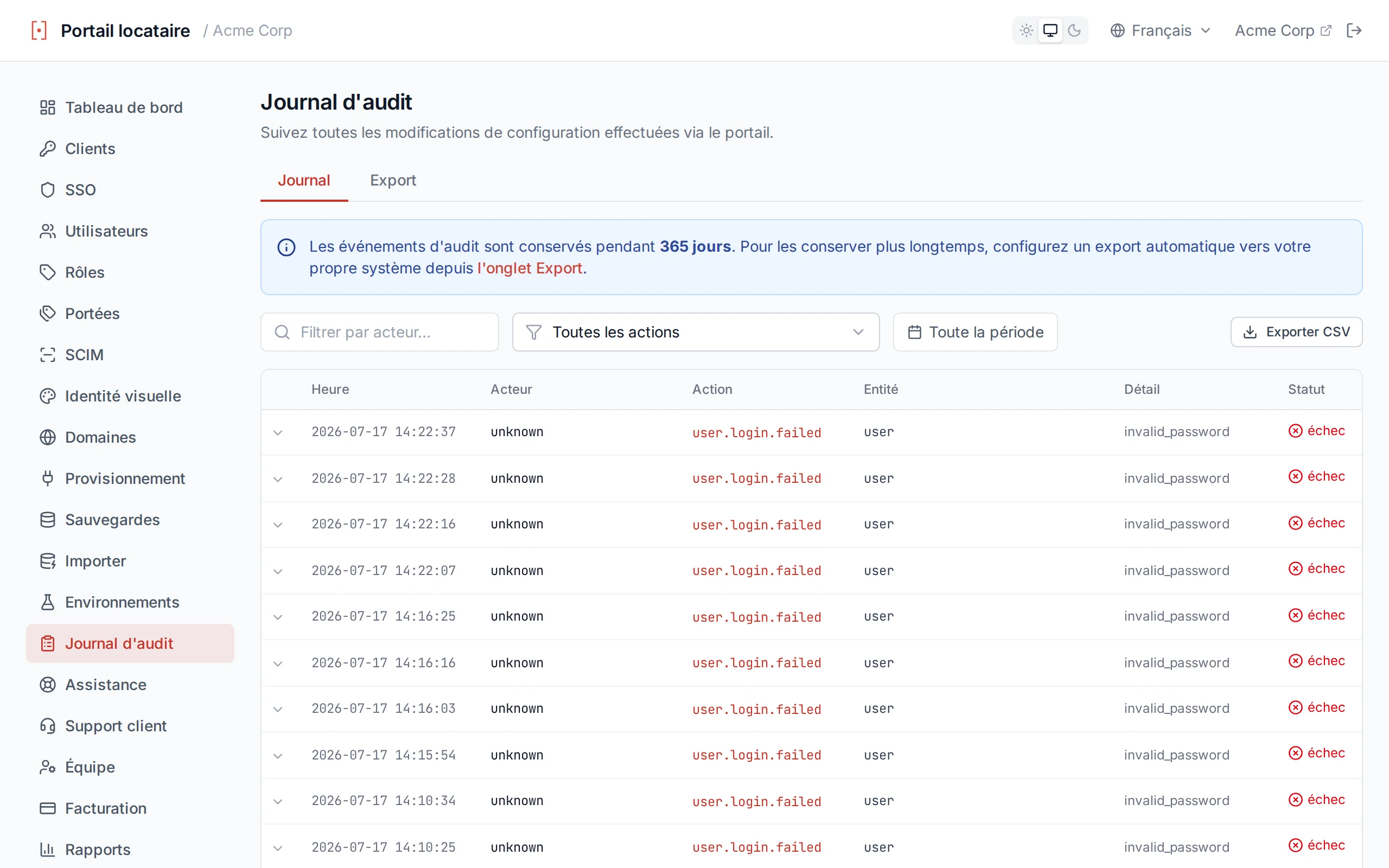Click échec status in 14:10:34 row
Image resolution: width=1389 pixels, height=868 pixels.
[x=1317, y=800]
